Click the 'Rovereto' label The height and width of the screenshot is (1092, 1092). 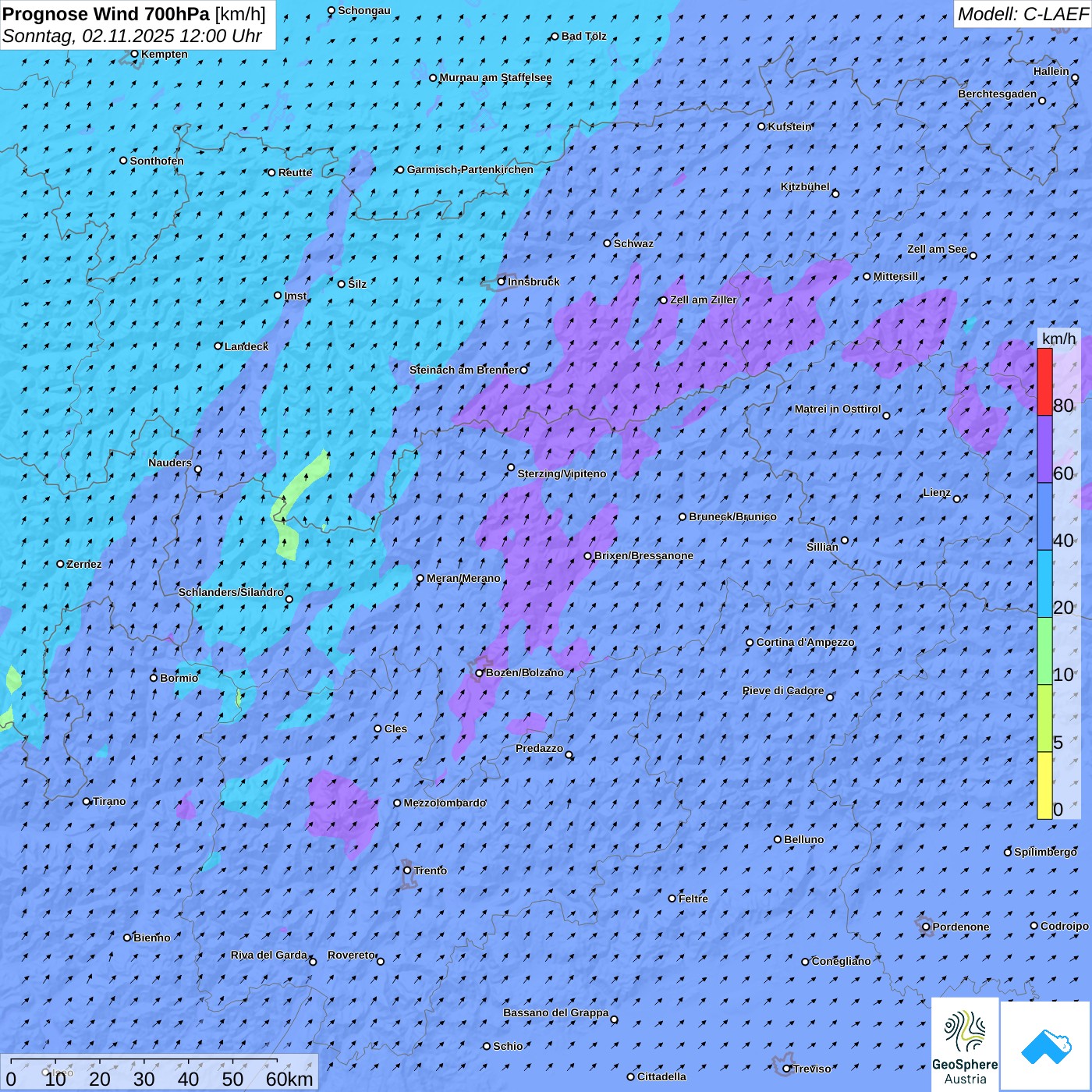point(351,955)
